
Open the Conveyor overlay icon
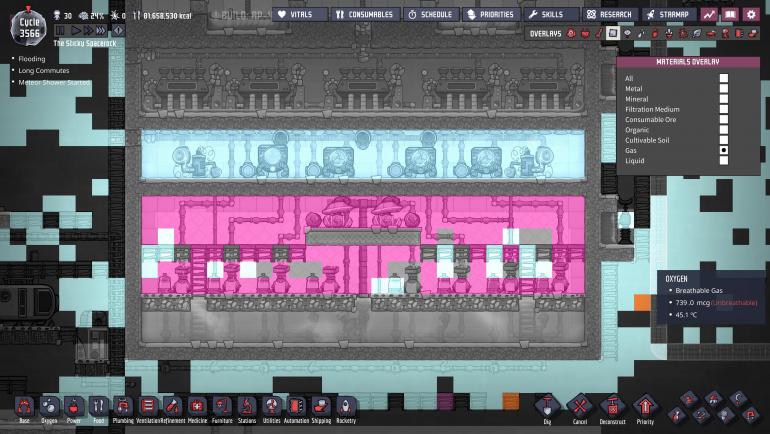tap(752, 33)
